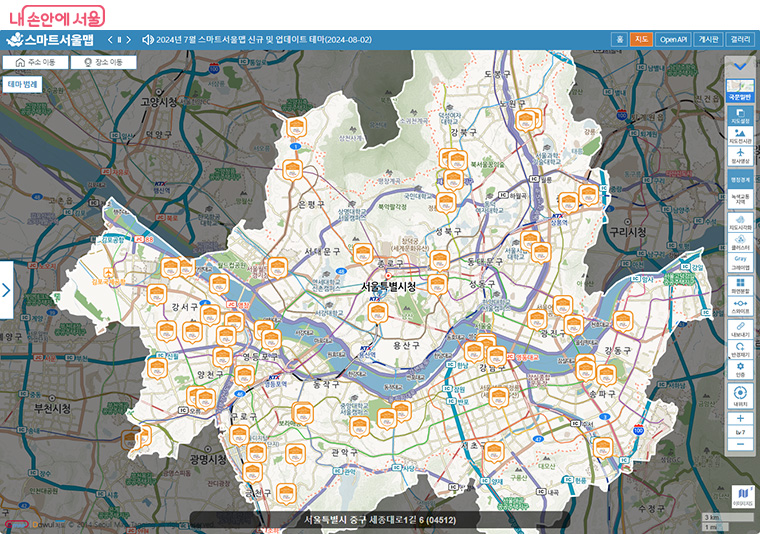The height and width of the screenshot is (534, 760).
Task: Open the 내보내기 export tool
Action: coord(740,328)
